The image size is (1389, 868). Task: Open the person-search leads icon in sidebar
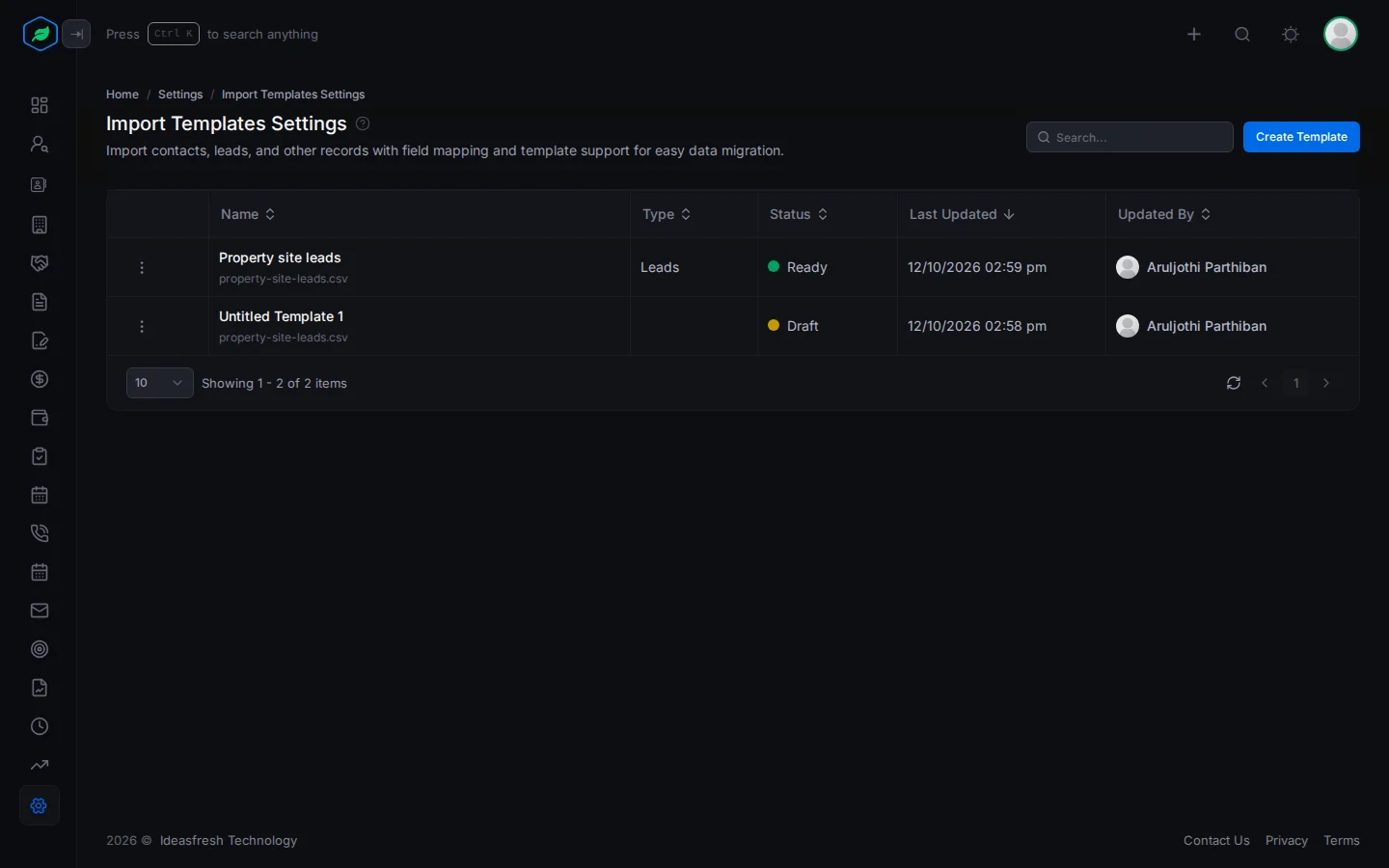40,144
